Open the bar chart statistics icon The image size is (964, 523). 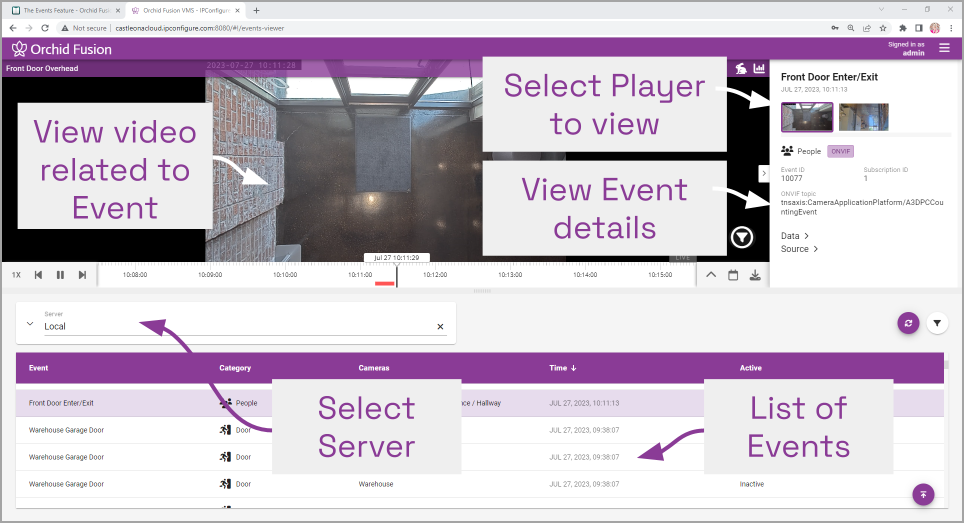(759, 68)
